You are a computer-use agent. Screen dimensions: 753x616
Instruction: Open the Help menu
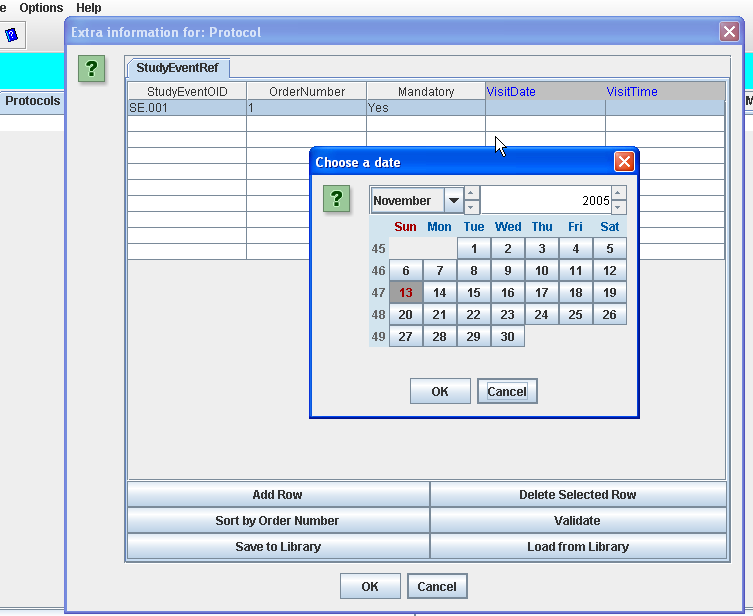(x=89, y=7)
